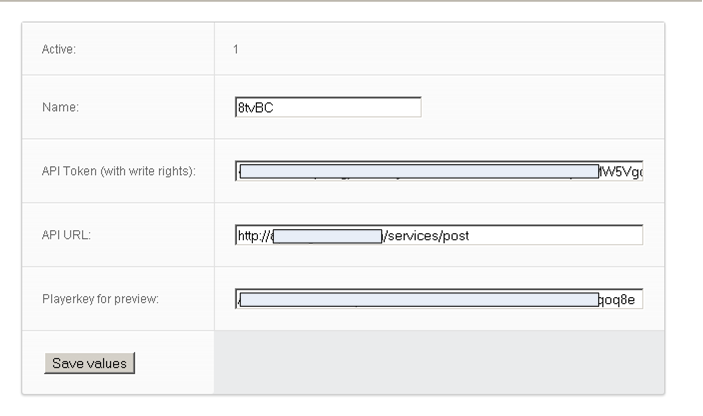Click the Playerkey for preview: label
Image resolution: width=703 pixels, height=416 pixels.
coord(98,299)
